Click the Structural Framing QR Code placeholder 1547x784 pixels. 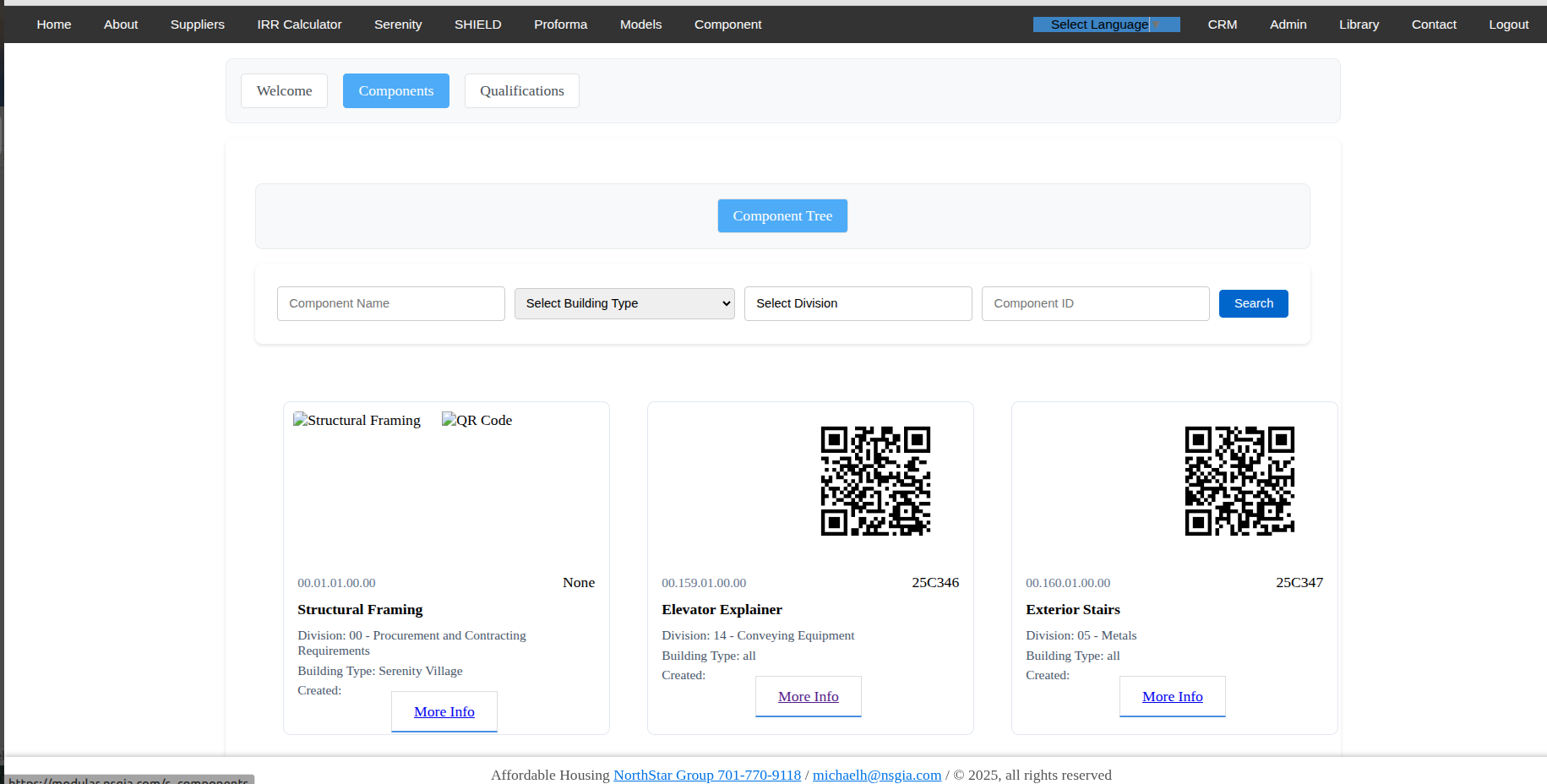[477, 421]
